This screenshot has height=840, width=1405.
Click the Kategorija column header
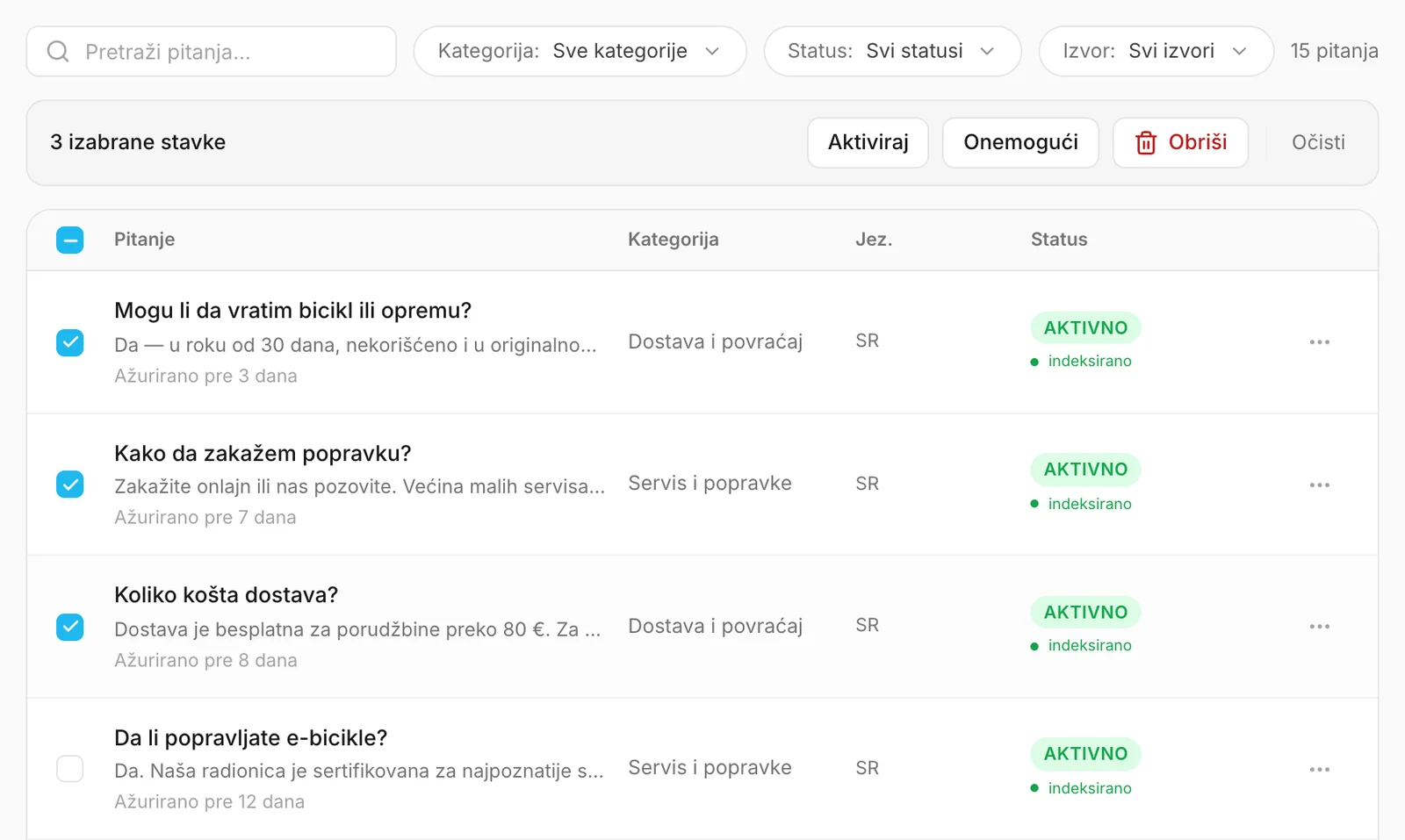[x=673, y=240]
